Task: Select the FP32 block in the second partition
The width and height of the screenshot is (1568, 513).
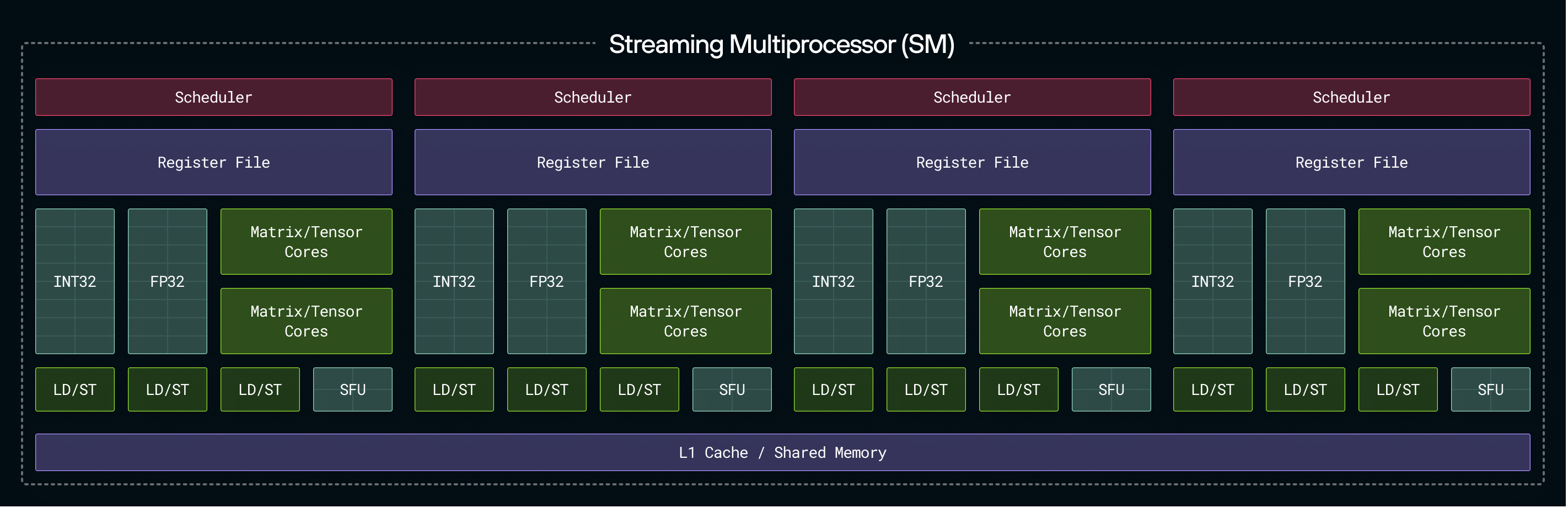Action: tap(546, 281)
